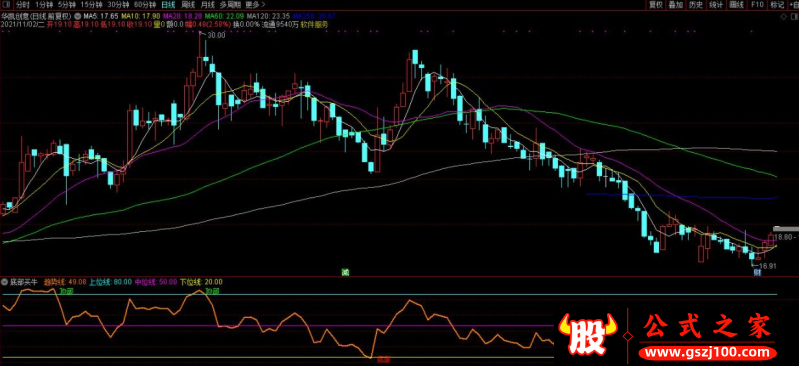Click the 底部买牛 indicator name
This screenshot has width=799, height=366.
click(24, 281)
